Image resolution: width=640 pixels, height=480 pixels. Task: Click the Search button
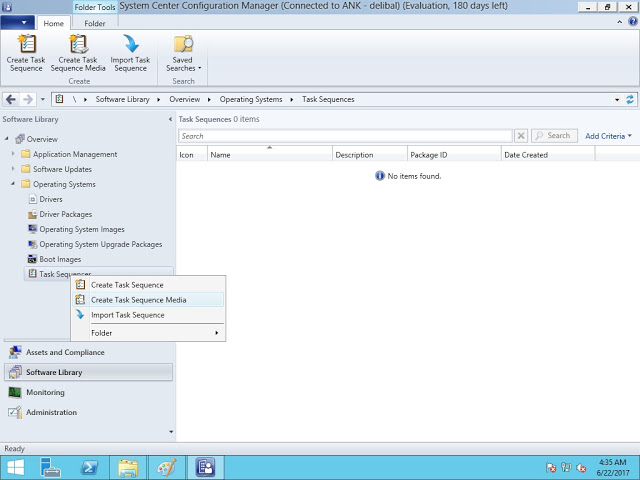[x=554, y=136]
